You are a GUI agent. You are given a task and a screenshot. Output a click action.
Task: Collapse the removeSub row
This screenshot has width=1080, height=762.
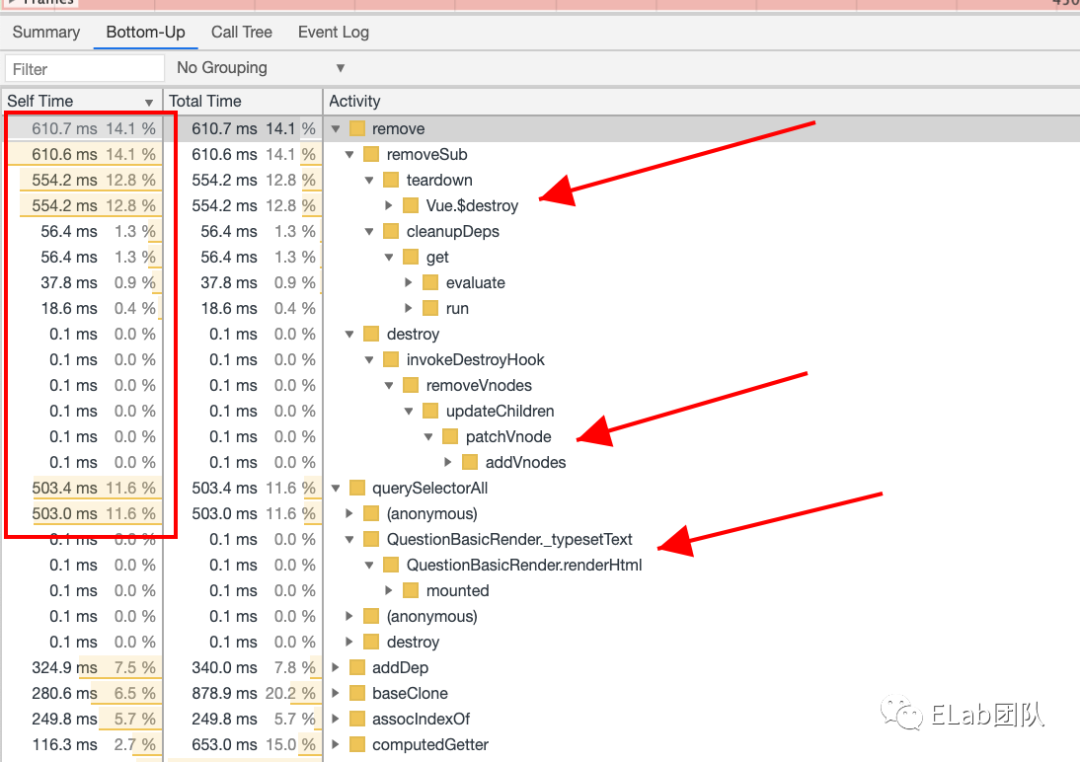point(350,154)
